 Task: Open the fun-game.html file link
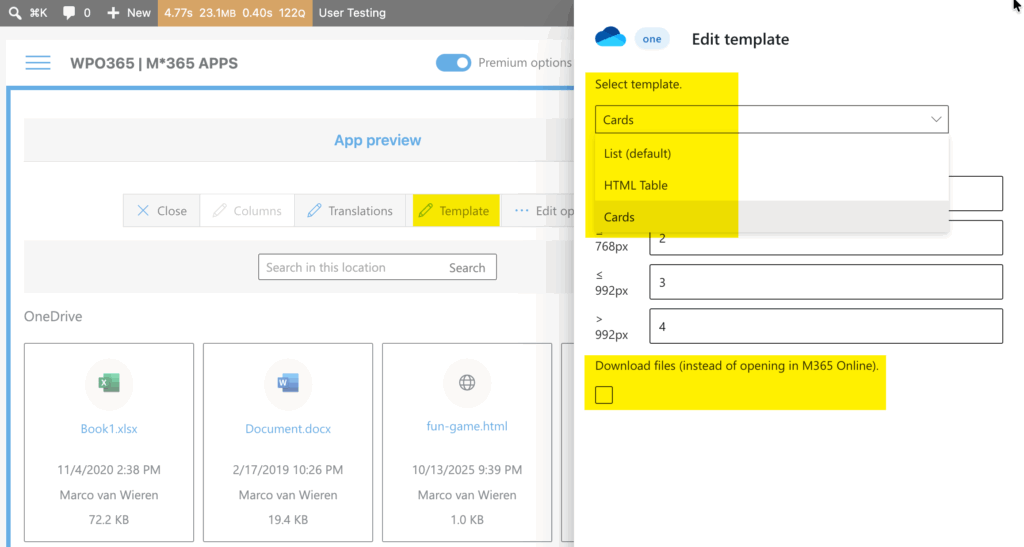(x=467, y=426)
